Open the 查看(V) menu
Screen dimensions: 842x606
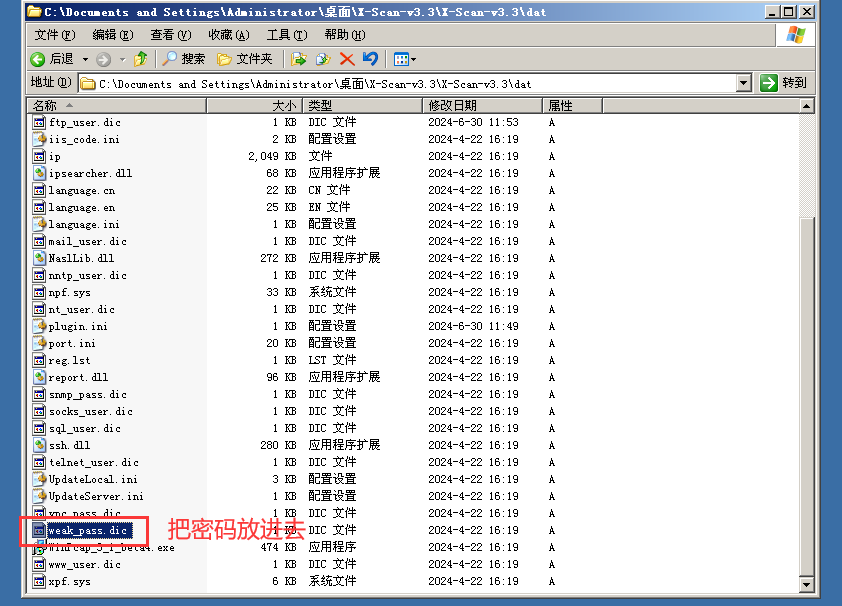click(171, 35)
